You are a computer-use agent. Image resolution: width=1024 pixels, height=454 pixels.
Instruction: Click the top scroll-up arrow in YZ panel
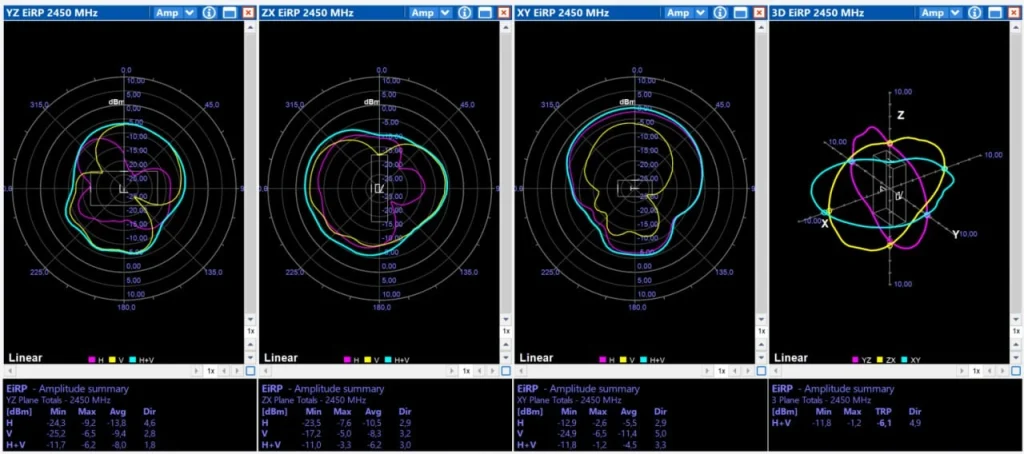(x=250, y=27)
